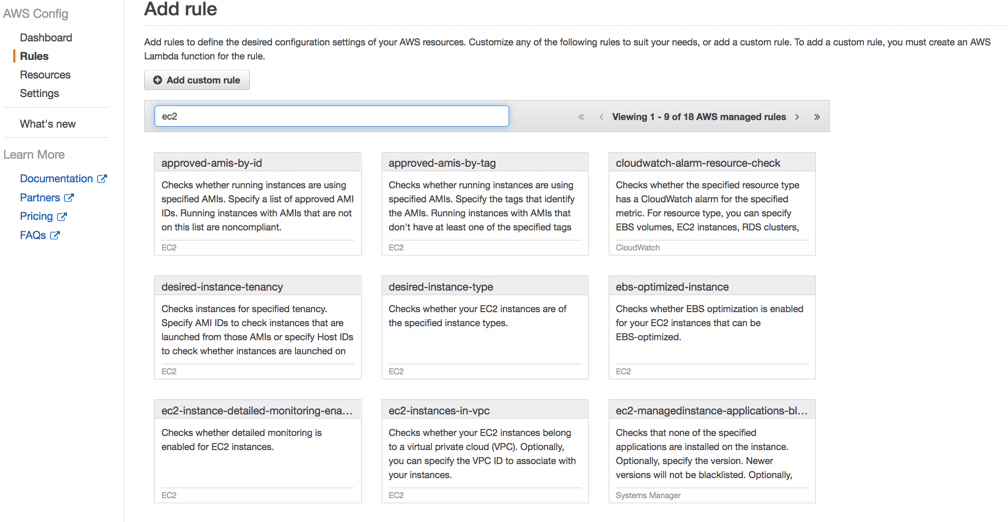Open Settings in the sidebar

click(39, 93)
